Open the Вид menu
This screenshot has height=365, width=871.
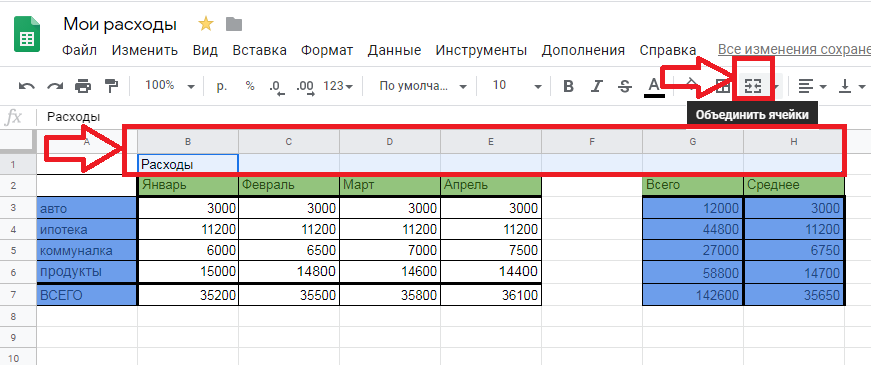click(x=205, y=51)
